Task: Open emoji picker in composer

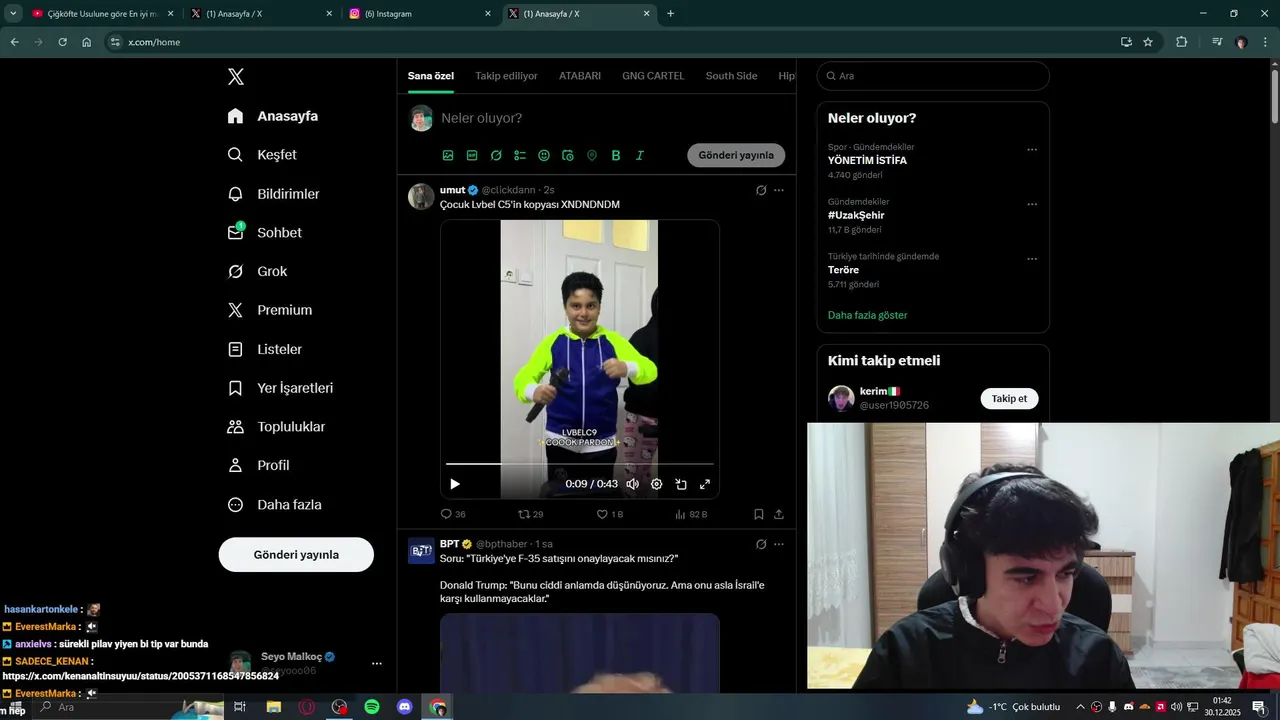Action: (544, 156)
